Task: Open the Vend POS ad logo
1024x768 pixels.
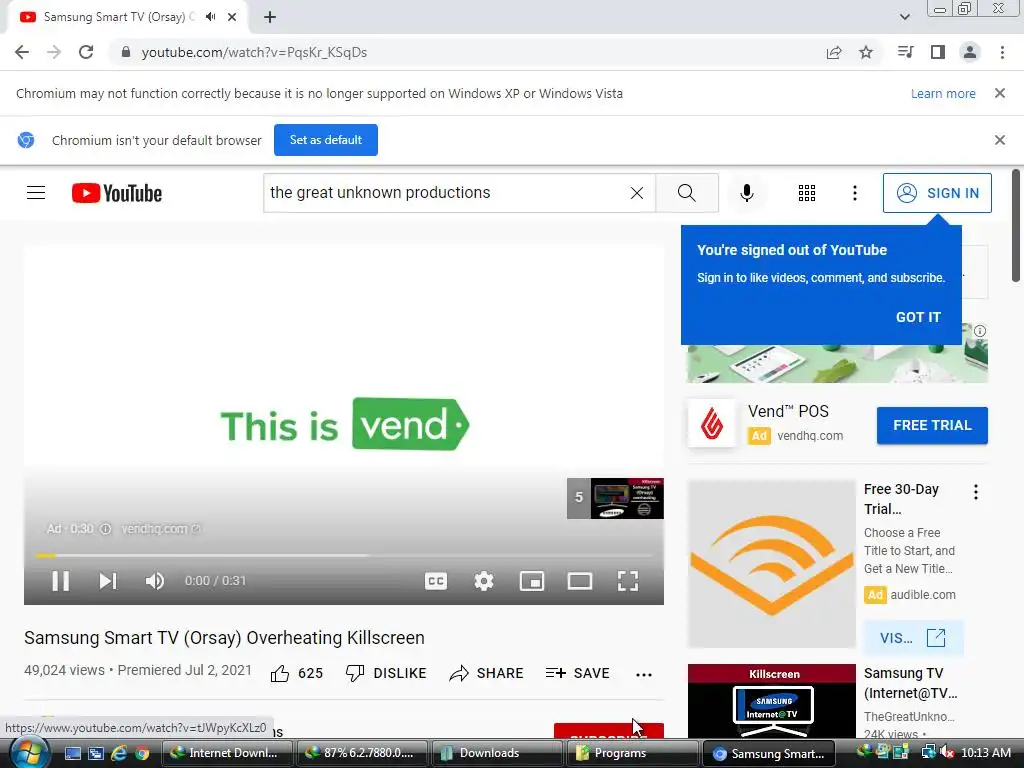Action: (x=712, y=423)
